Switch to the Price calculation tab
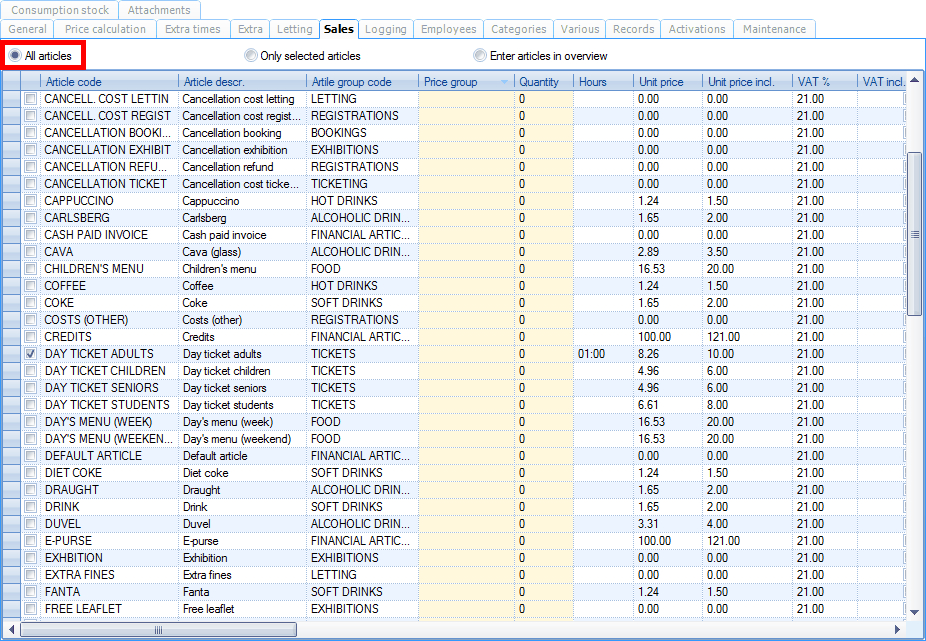Screen dimensions: 926x641 tap(105, 29)
